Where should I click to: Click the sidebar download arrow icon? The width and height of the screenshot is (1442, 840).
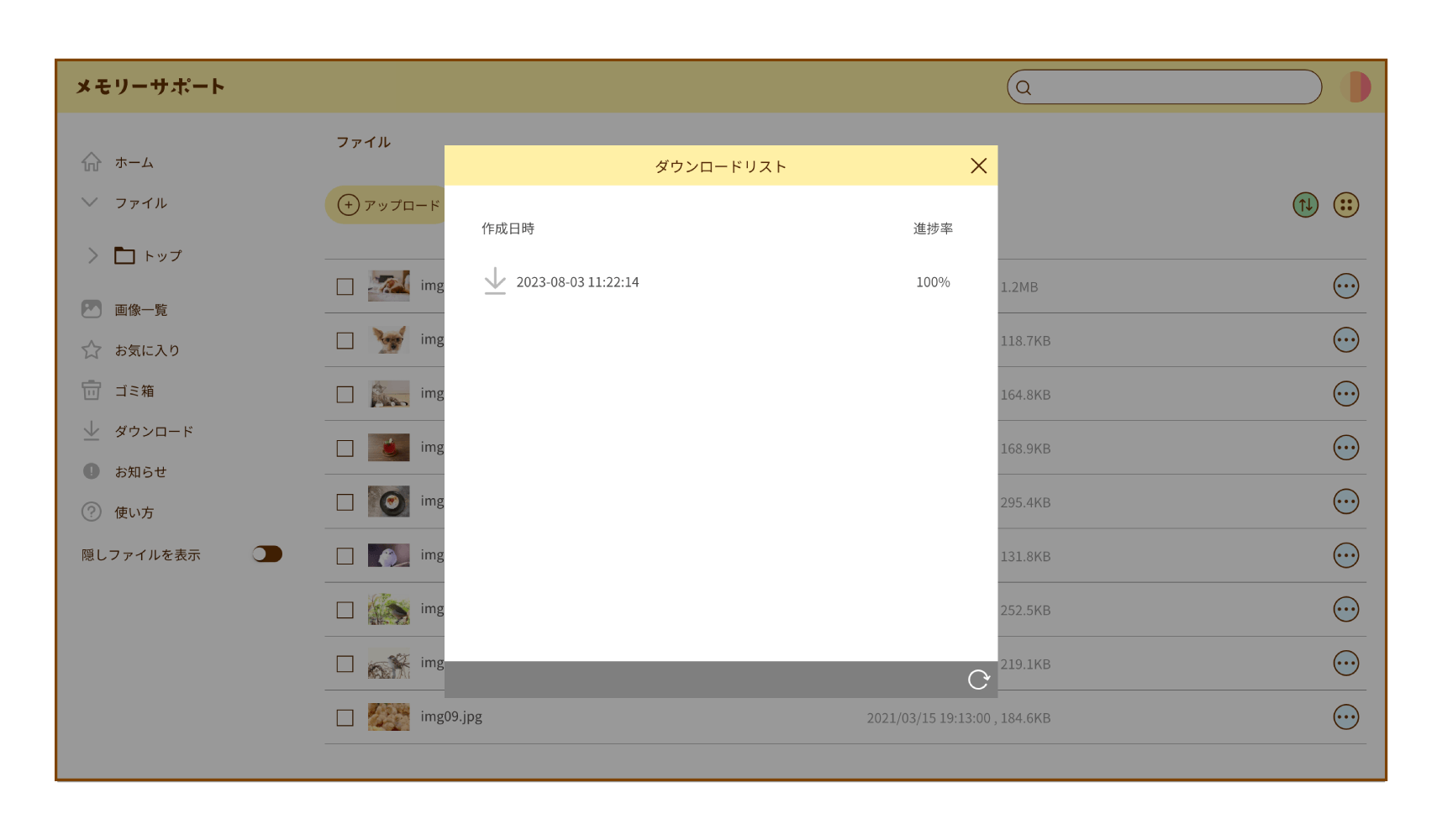pyautogui.click(x=91, y=430)
